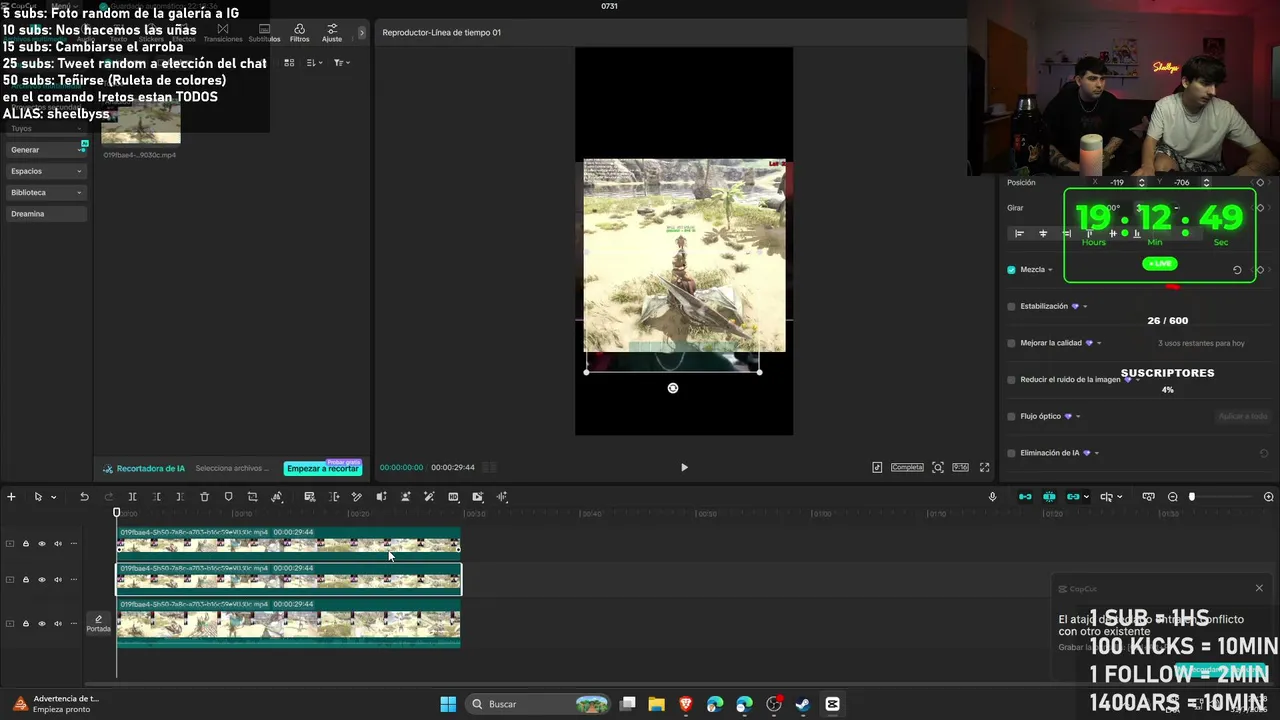Expand the Mezcla options arrow

[x=1050, y=270]
